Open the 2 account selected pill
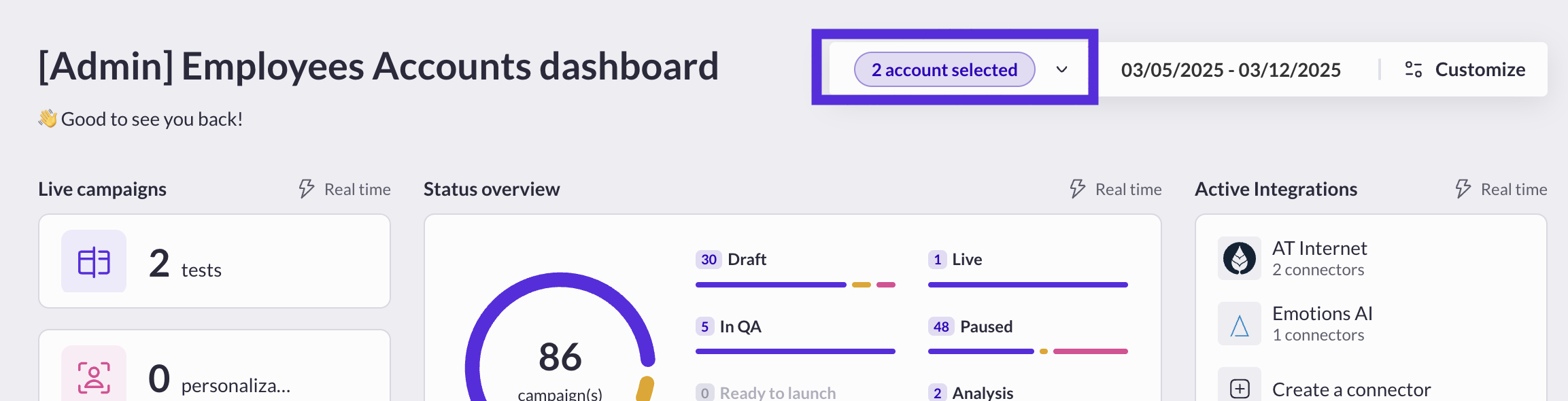 tap(944, 69)
